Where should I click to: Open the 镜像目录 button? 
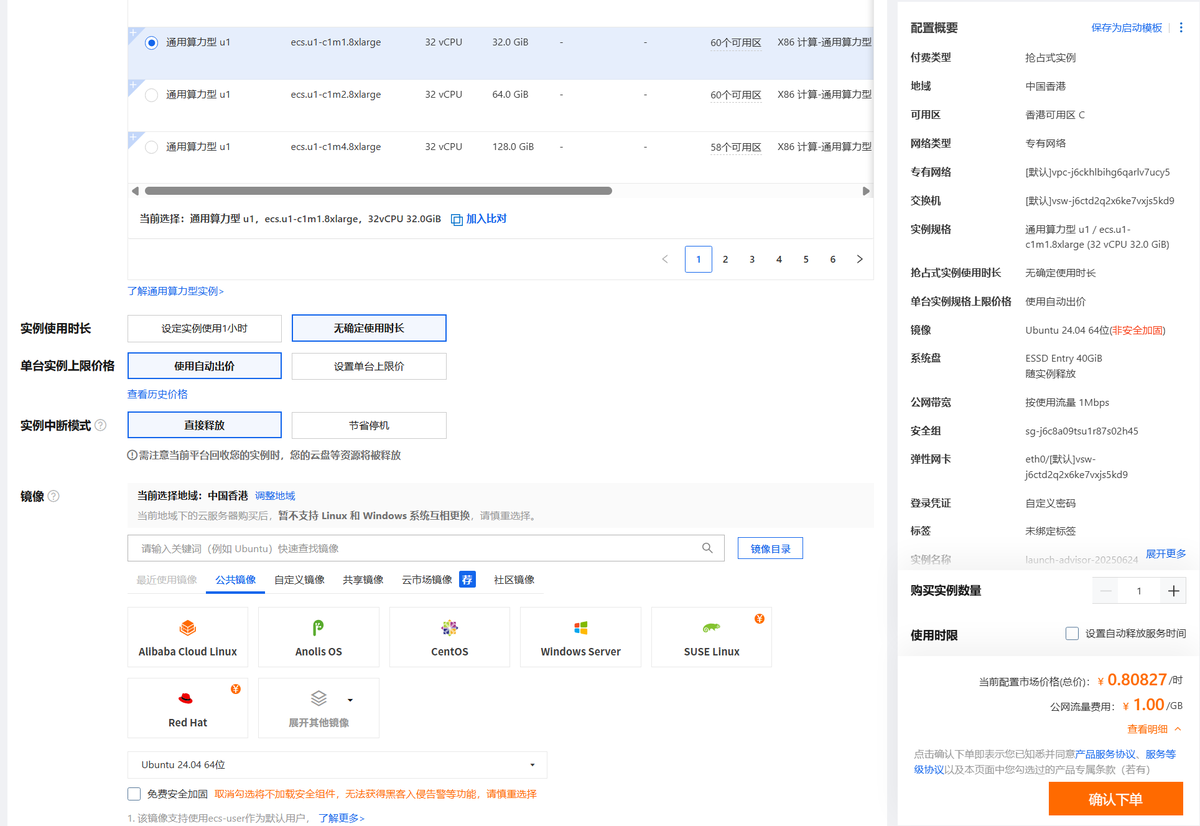click(x=770, y=548)
